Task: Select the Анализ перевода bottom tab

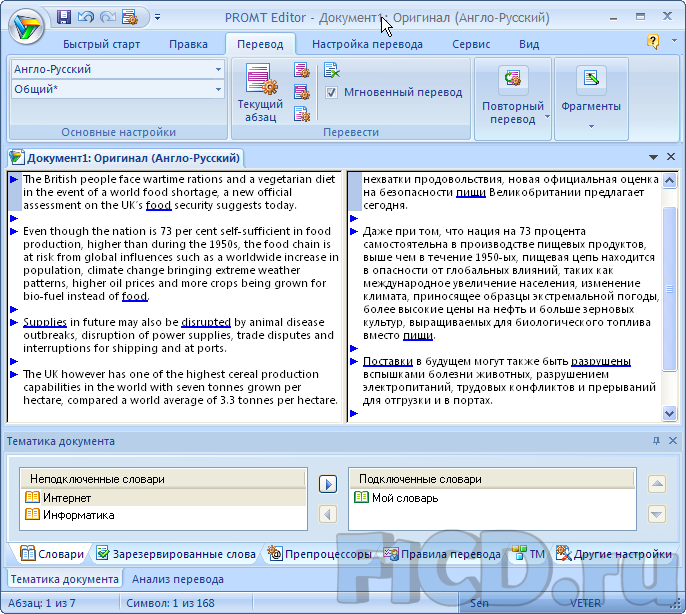Action: [178, 579]
